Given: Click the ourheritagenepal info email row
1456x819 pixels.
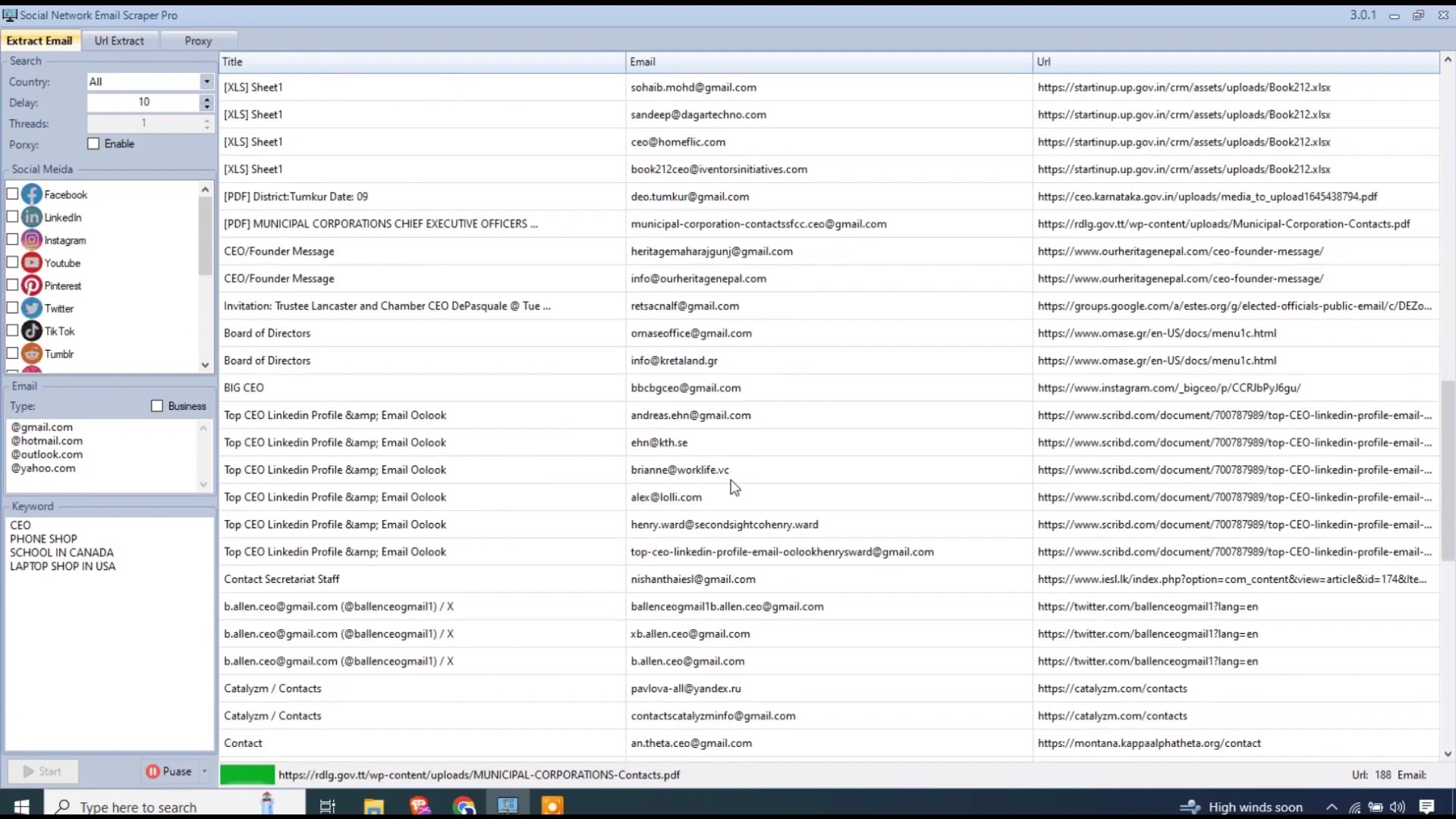Looking at the screenshot, I should pyautogui.click(x=829, y=279).
